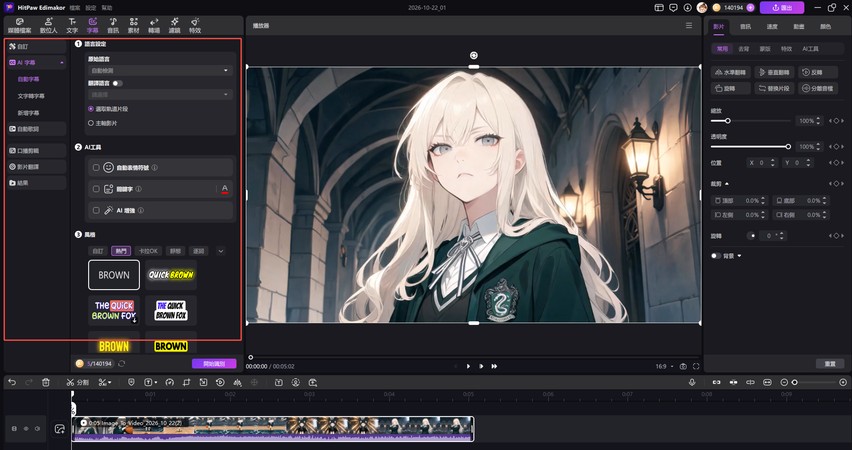852x450 pixels.
Task: Click the microphone record icon above timeline
Action: [692, 383]
